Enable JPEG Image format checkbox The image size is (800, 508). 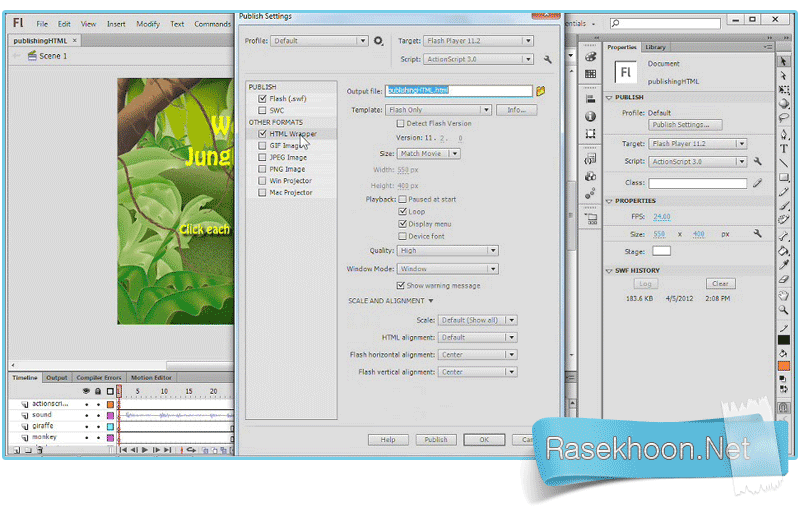pyautogui.click(x=262, y=157)
